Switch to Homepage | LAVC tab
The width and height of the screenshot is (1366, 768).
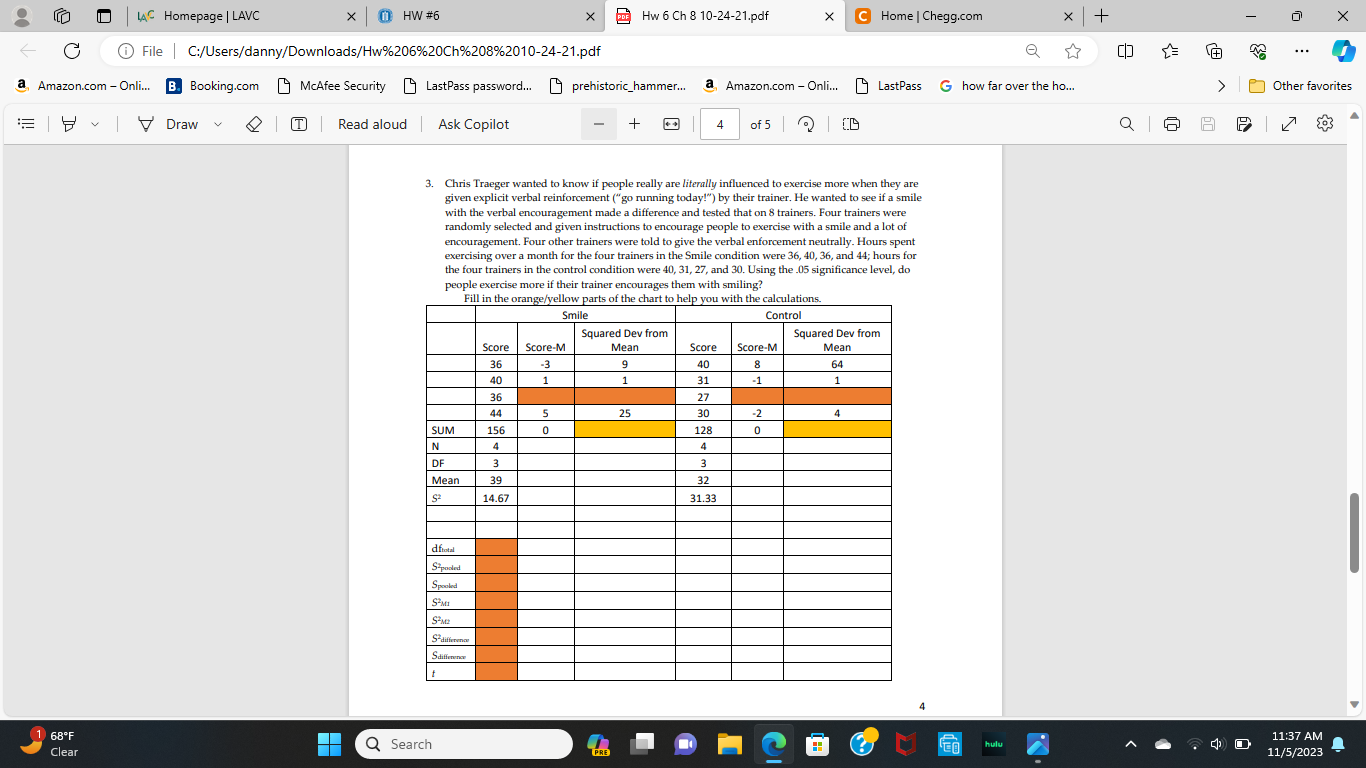pos(244,16)
